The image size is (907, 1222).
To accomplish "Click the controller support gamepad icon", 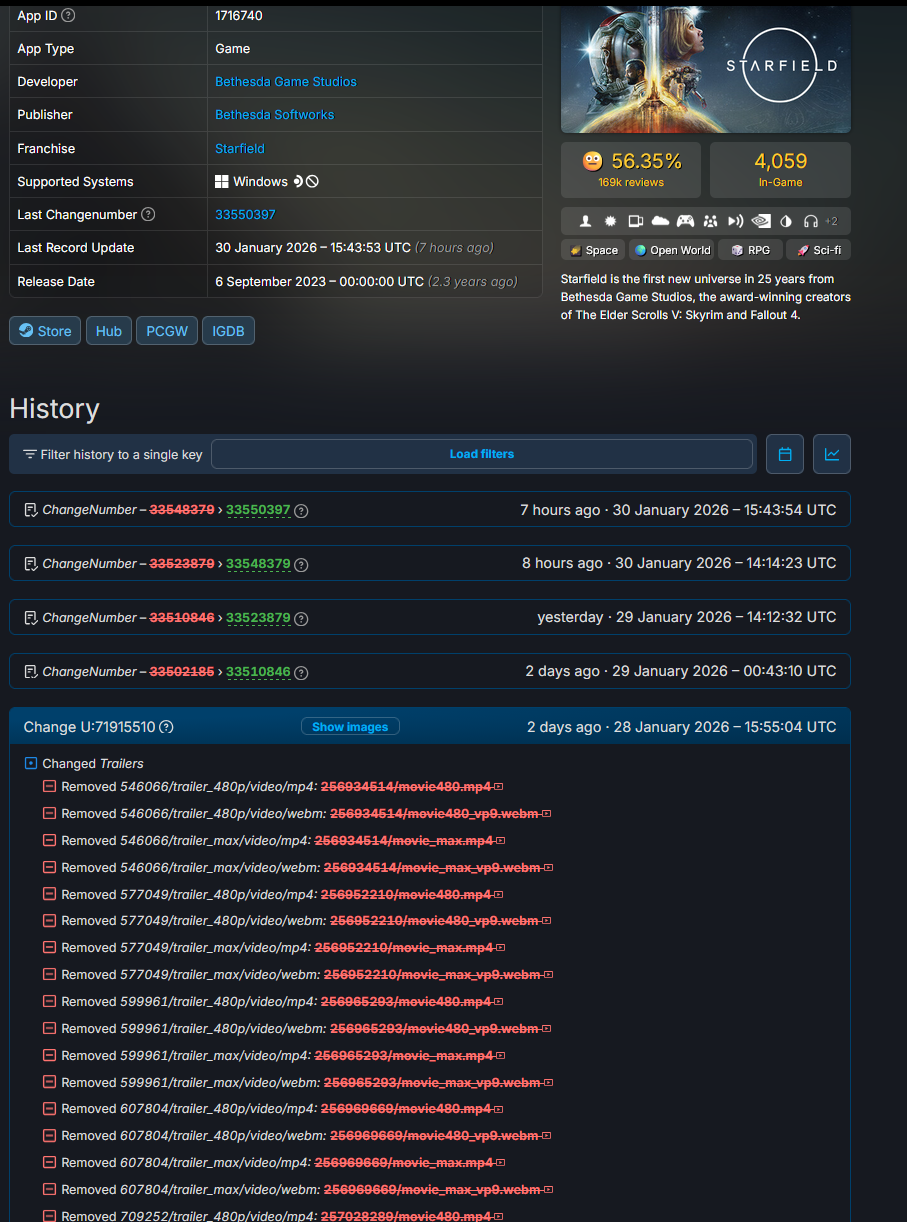I will pyautogui.click(x=685, y=221).
